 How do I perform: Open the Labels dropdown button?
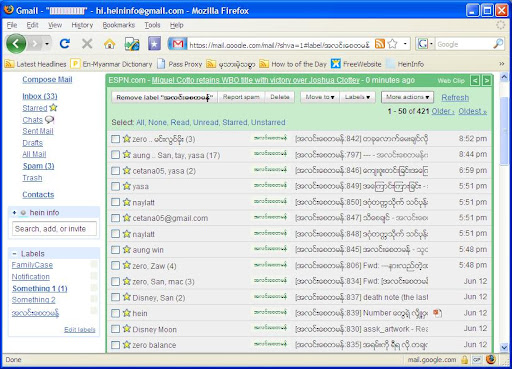click(x=357, y=97)
